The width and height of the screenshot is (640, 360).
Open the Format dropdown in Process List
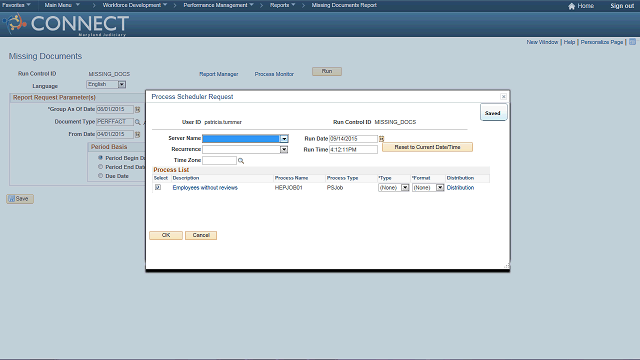coord(440,188)
